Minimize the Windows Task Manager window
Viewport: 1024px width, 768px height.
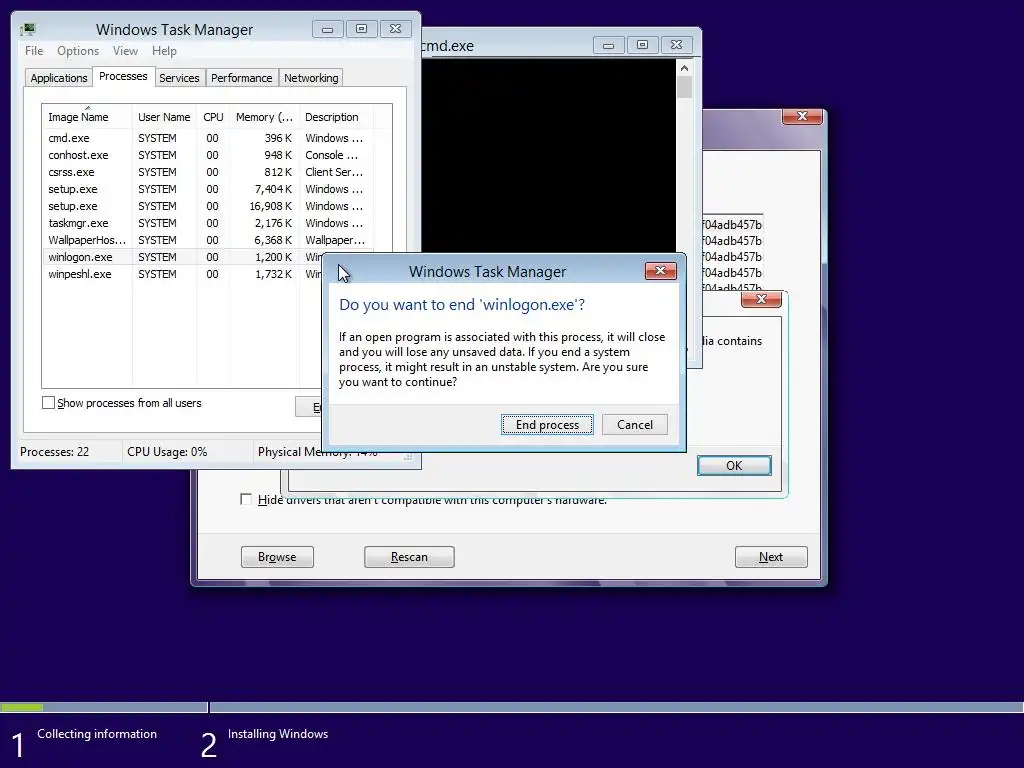[x=328, y=29]
